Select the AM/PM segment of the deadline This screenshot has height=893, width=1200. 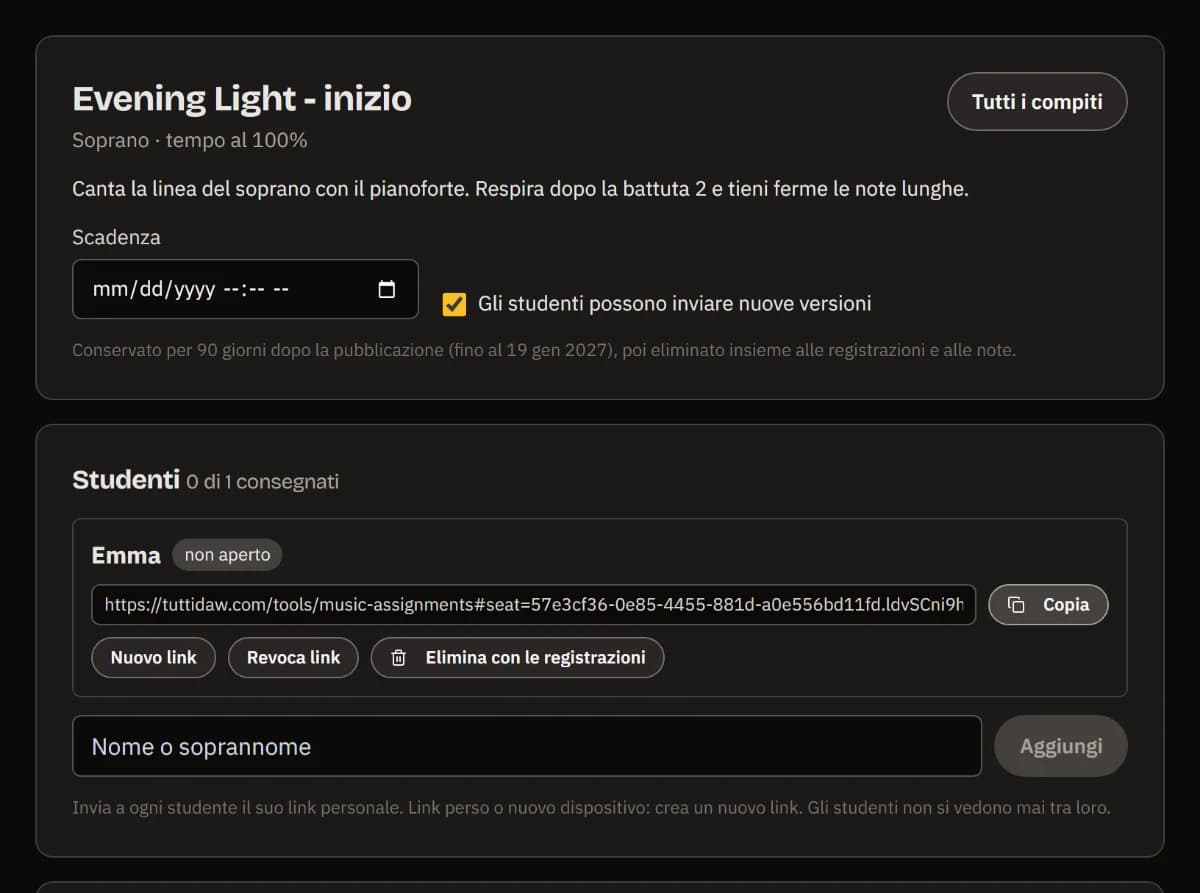(281, 290)
